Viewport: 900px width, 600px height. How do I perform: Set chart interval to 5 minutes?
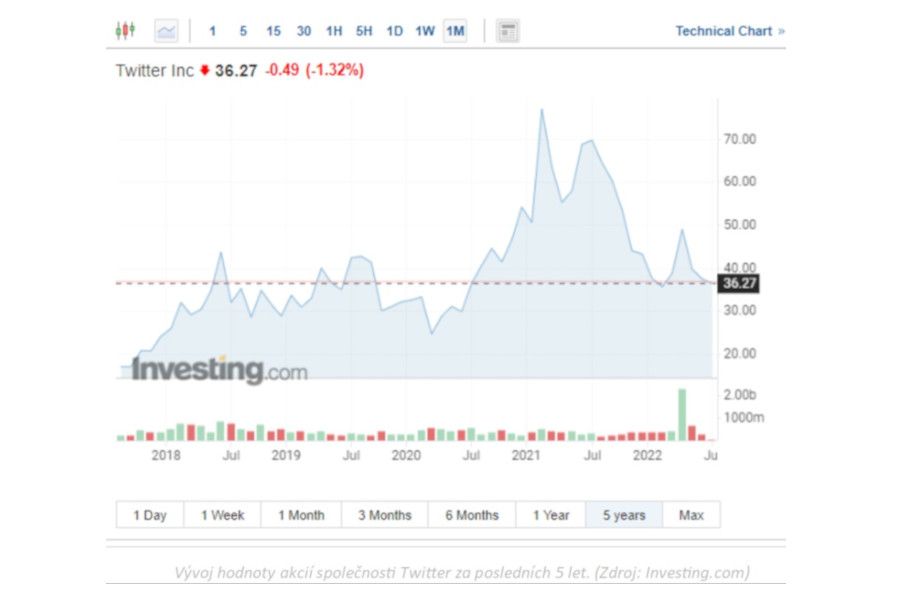tap(243, 31)
